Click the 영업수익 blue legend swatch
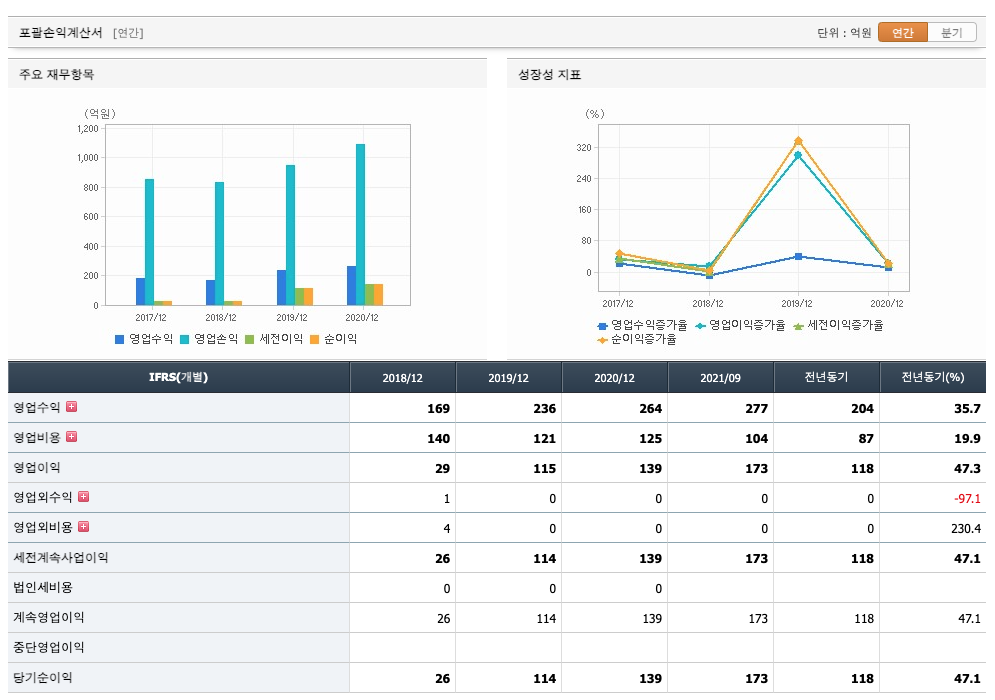995x700 pixels. point(119,340)
